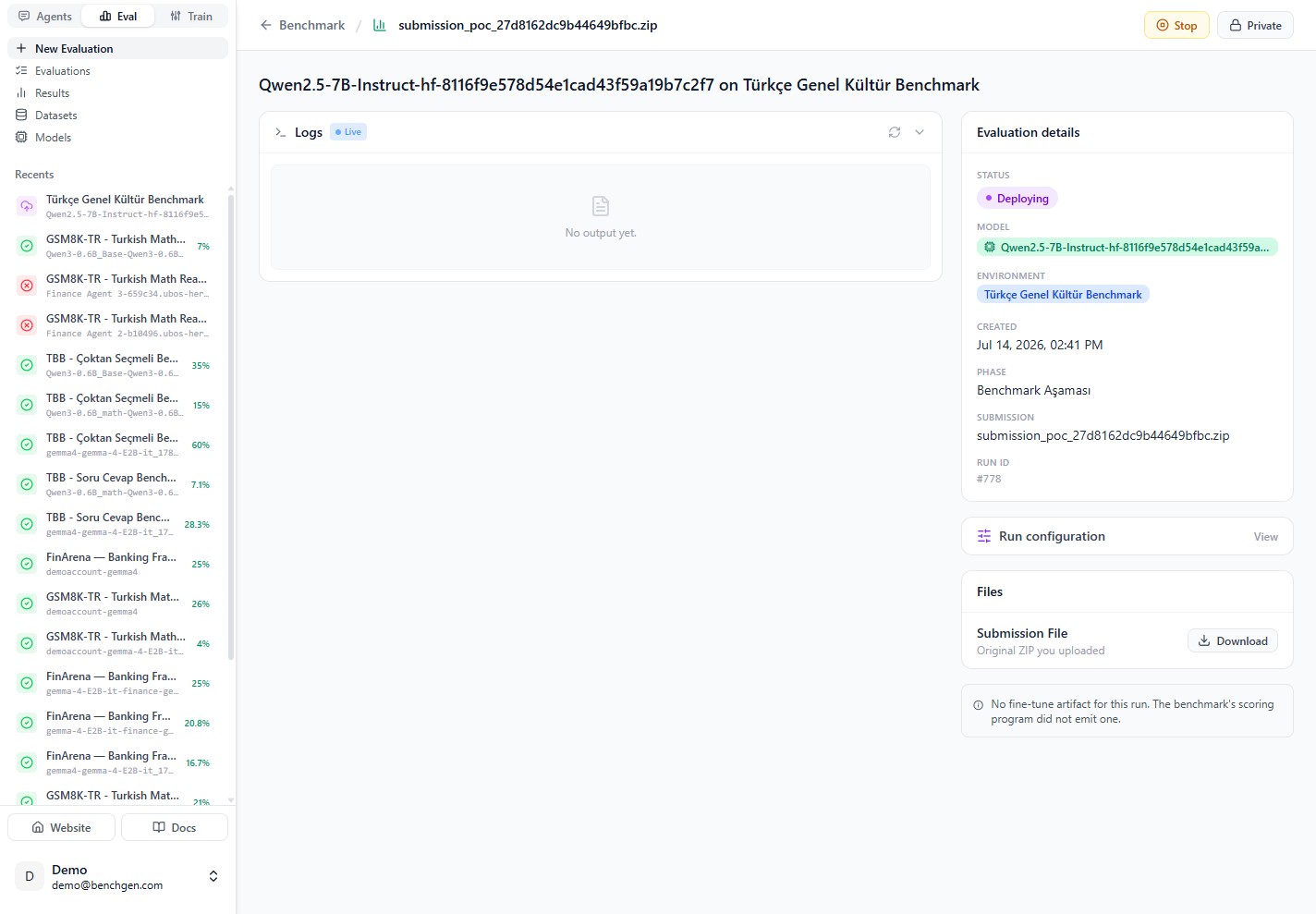The height and width of the screenshot is (914, 1316).
Task: View the Run configuration
Action: point(1265,537)
